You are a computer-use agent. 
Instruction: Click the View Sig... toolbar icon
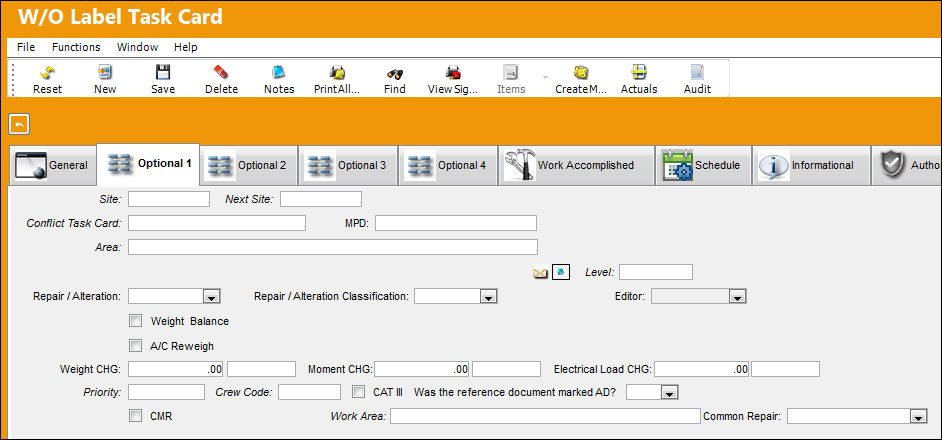point(453,73)
